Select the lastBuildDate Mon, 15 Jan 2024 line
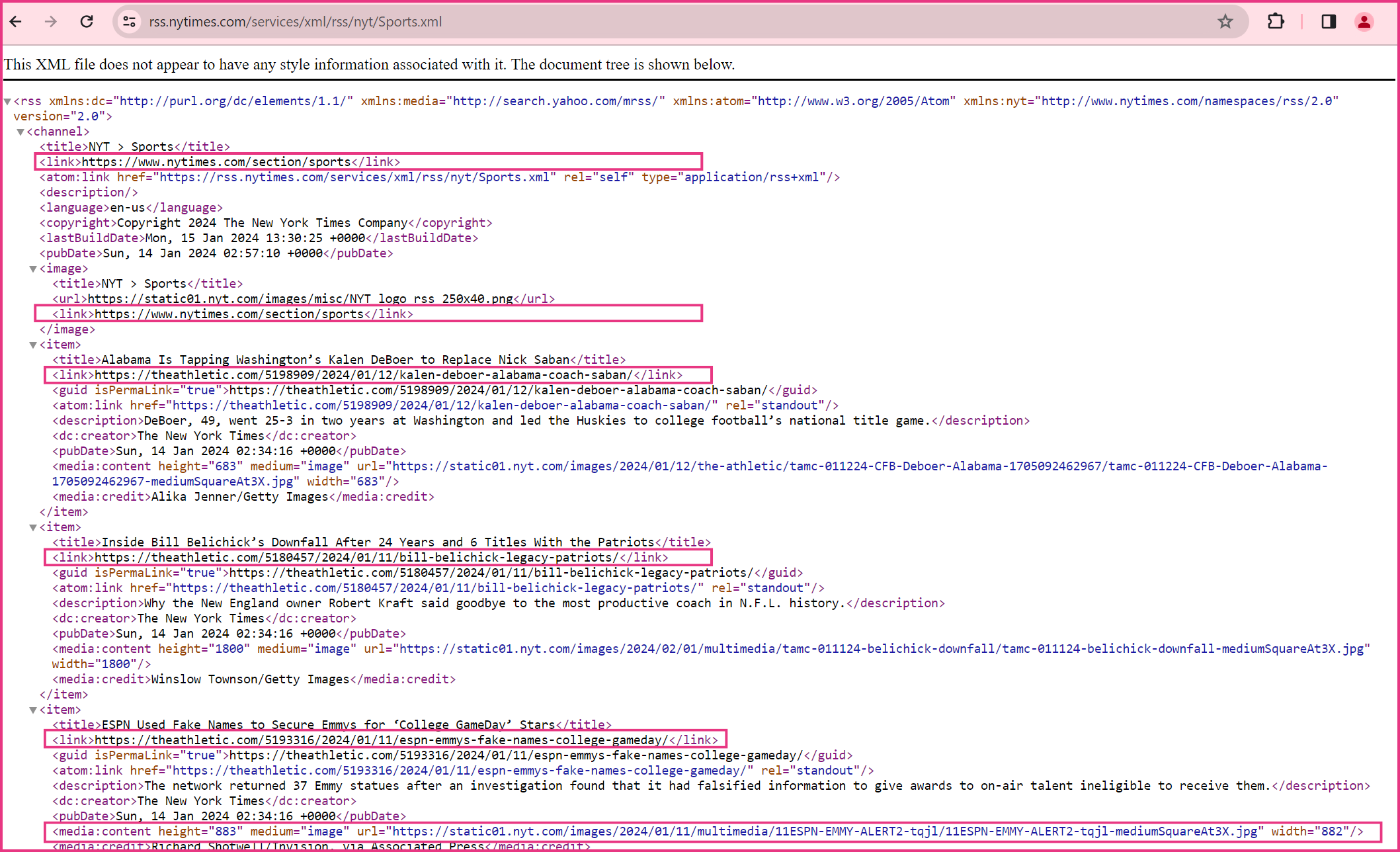The height and width of the screenshot is (852, 1400). 259,238
